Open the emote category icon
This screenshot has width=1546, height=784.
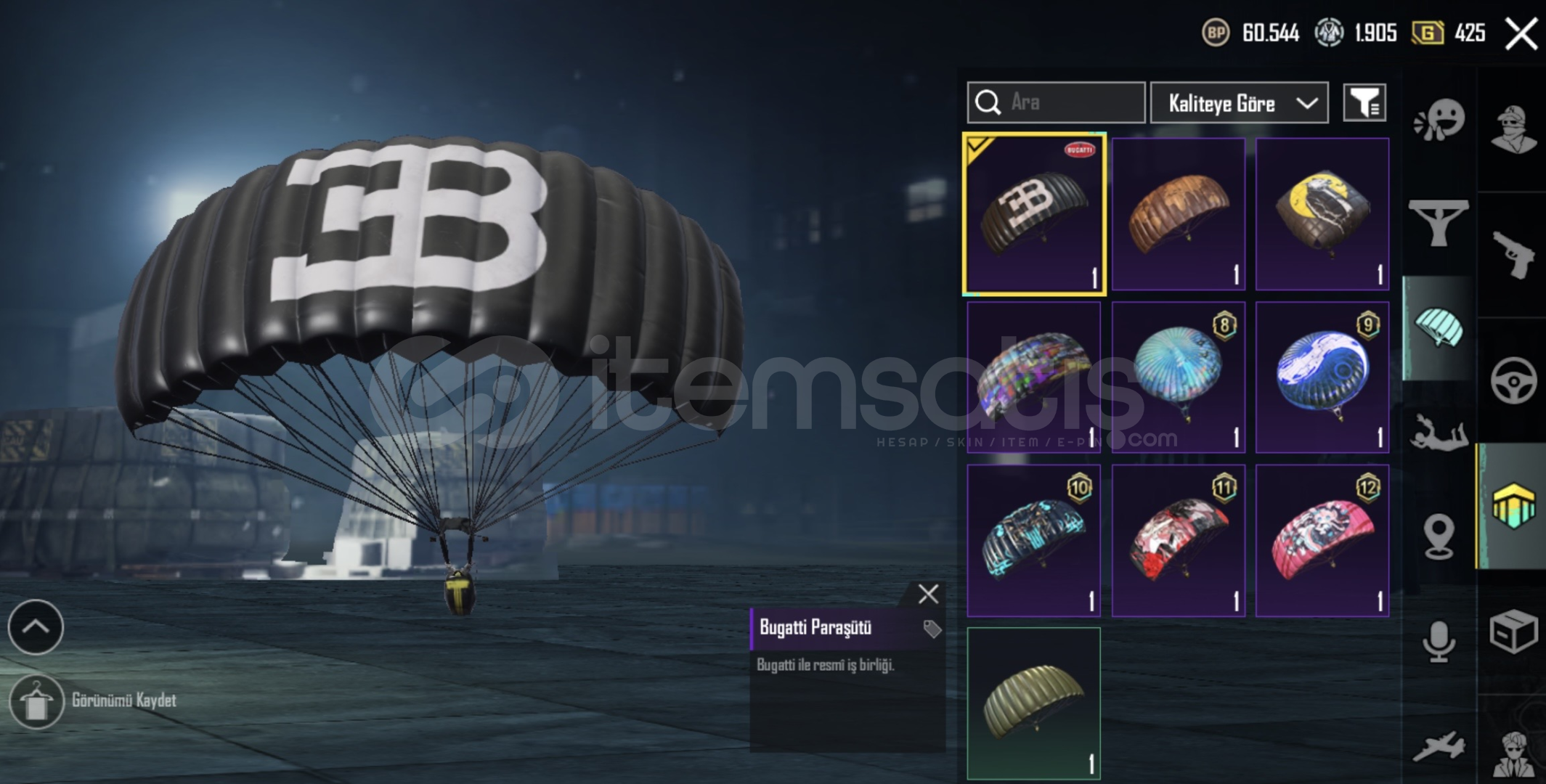click(1439, 121)
